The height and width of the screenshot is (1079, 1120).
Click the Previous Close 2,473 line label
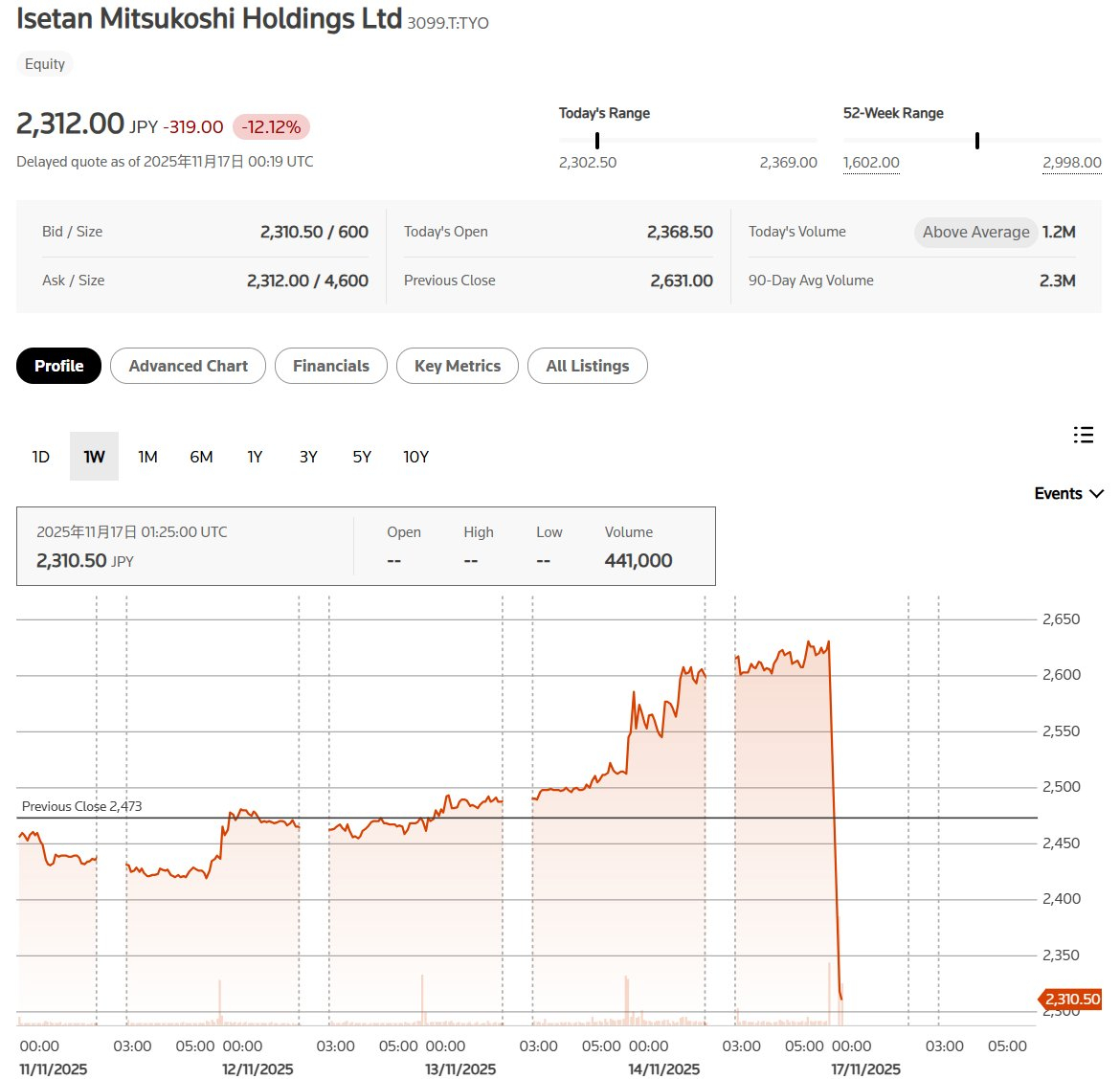click(x=81, y=806)
